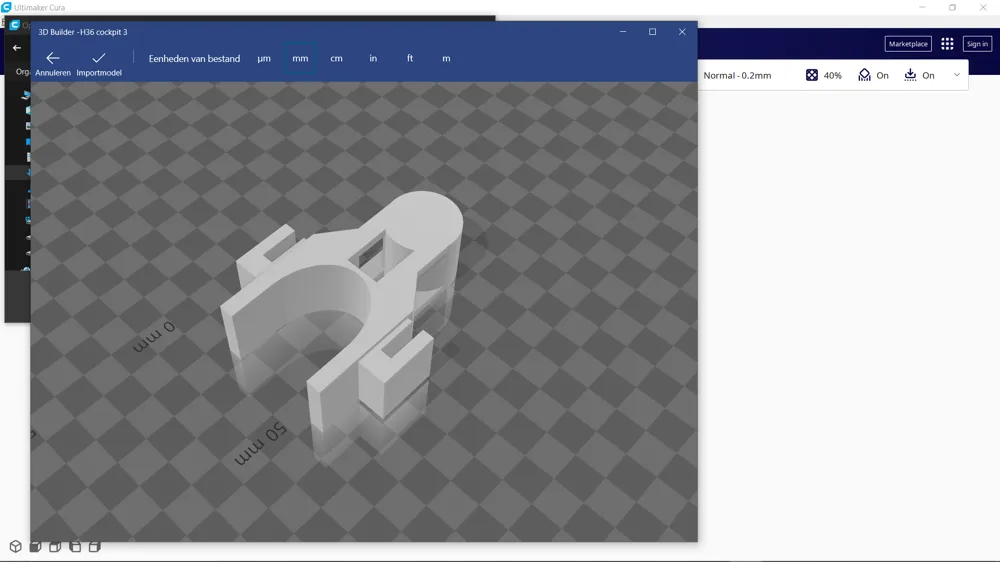1000x562 pixels.
Task: Set file units to feet
Action: click(x=410, y=59)
